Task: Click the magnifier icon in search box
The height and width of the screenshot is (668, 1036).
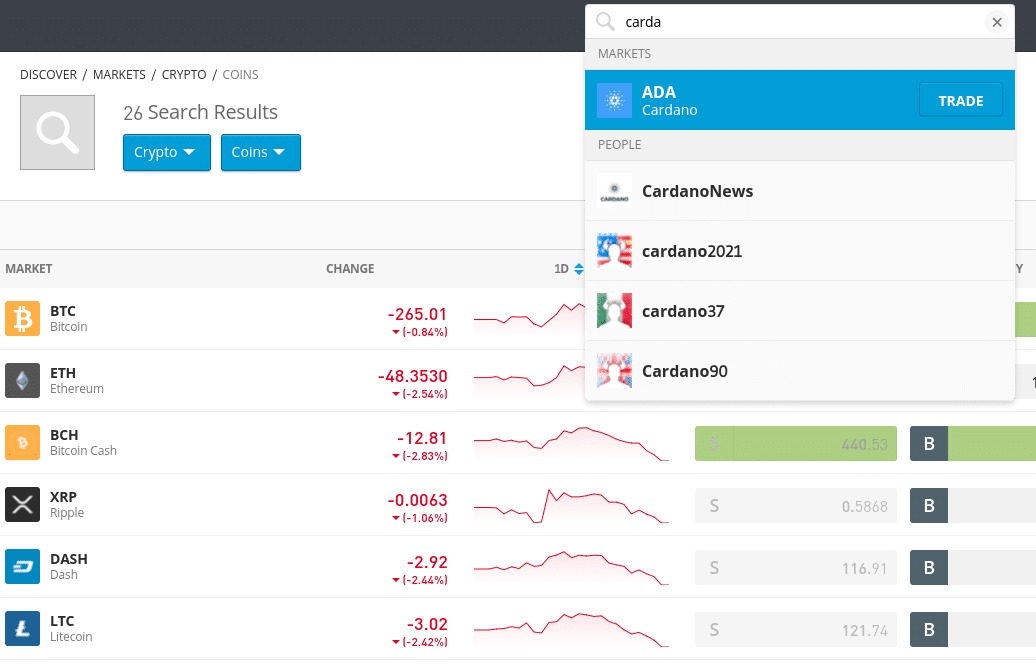Action: (x=605, y=22)
